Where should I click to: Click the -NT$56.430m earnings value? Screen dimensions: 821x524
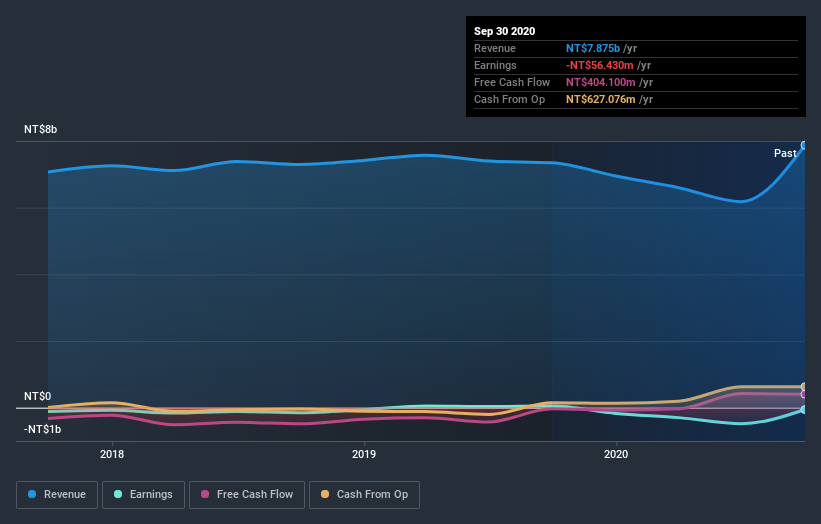pos(600,65)
